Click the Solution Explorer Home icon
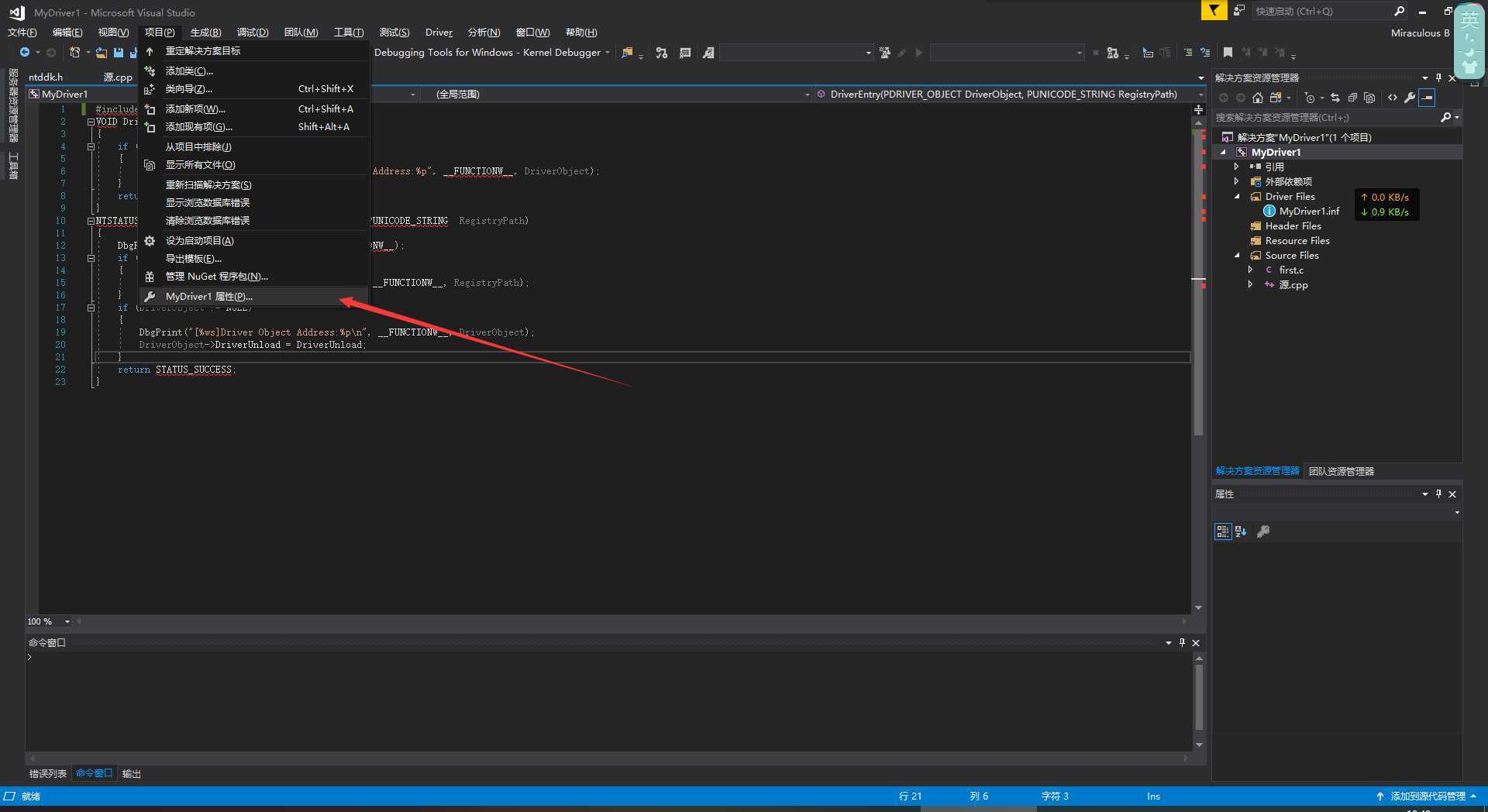The width and height of the screenshot is (1488, 812). (1257, 98)
